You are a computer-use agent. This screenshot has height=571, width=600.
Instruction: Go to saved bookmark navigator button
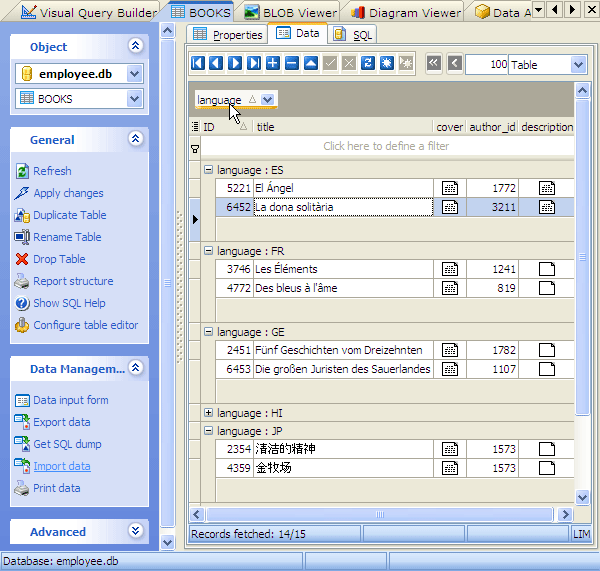click(406, 63)
